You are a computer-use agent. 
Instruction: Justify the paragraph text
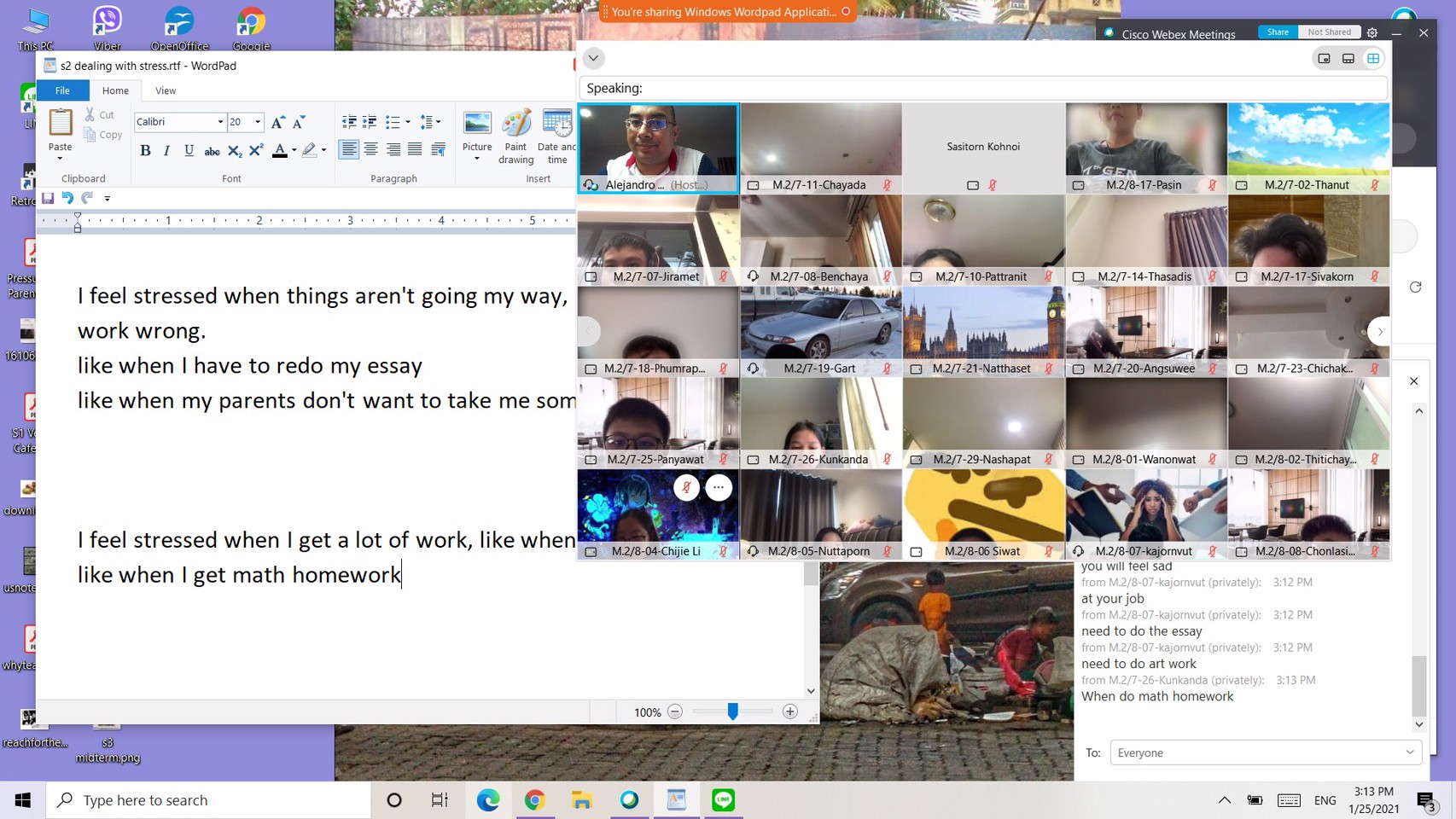[415, 150]
